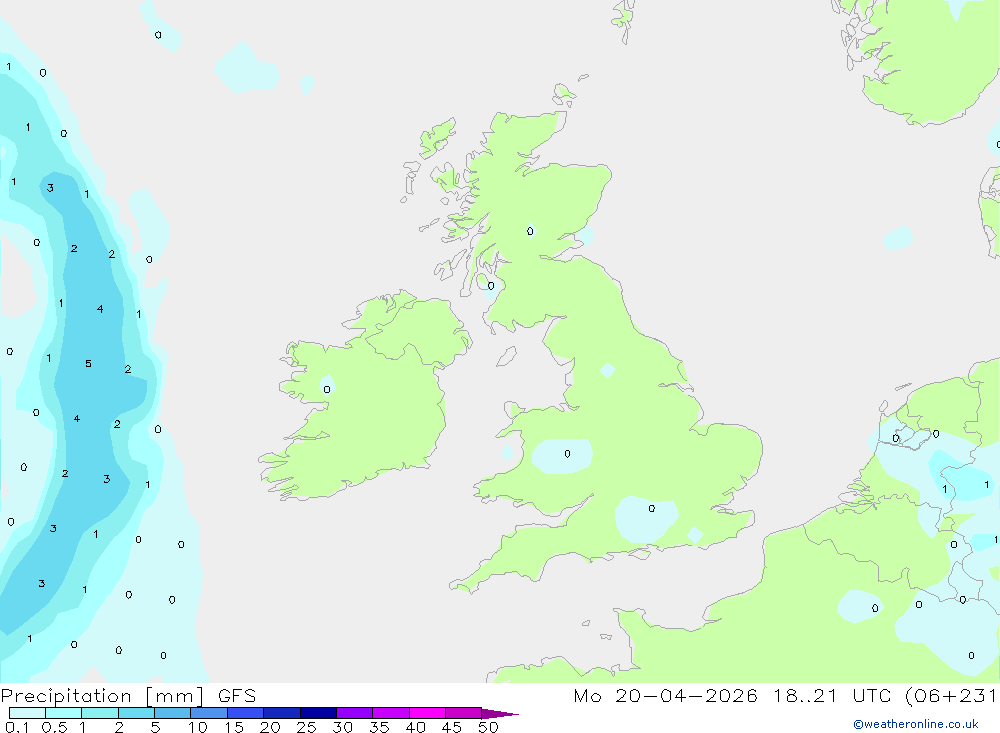
Task: Click the 0.1–0.5 mm legend color swatch
Action: (27, 713)
